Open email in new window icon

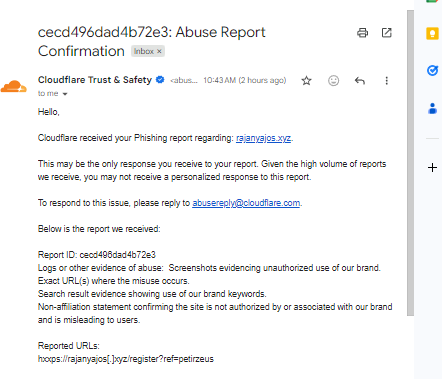click(x=386, y=33)
